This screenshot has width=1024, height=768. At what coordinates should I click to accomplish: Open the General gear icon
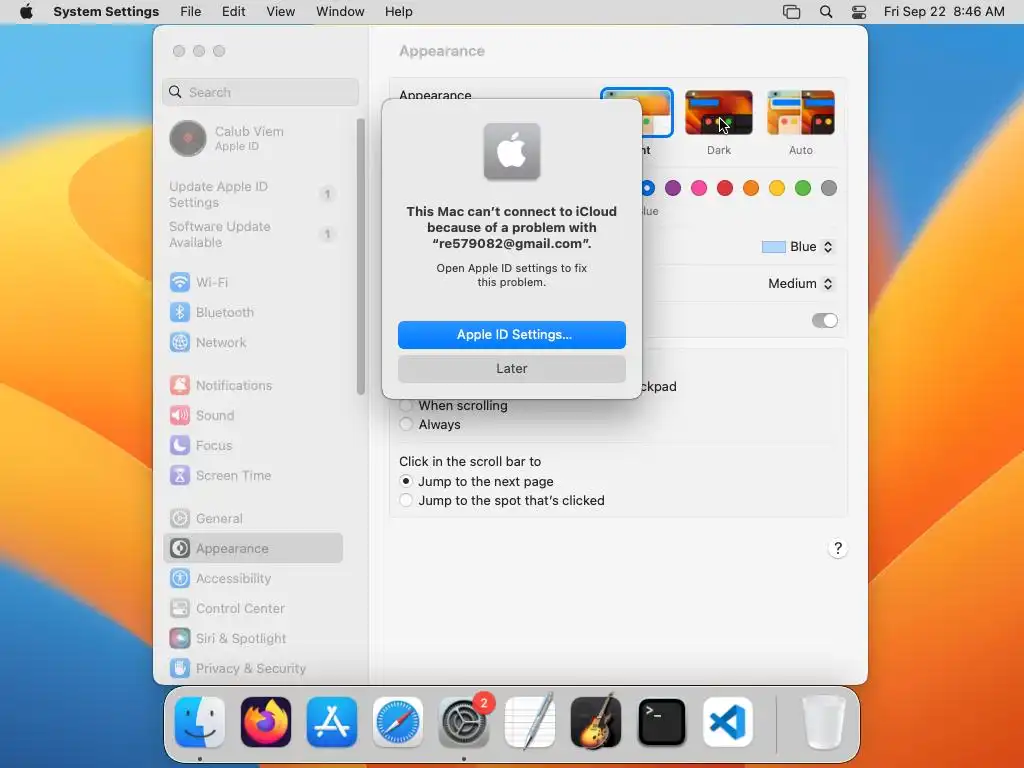point(180,519)
